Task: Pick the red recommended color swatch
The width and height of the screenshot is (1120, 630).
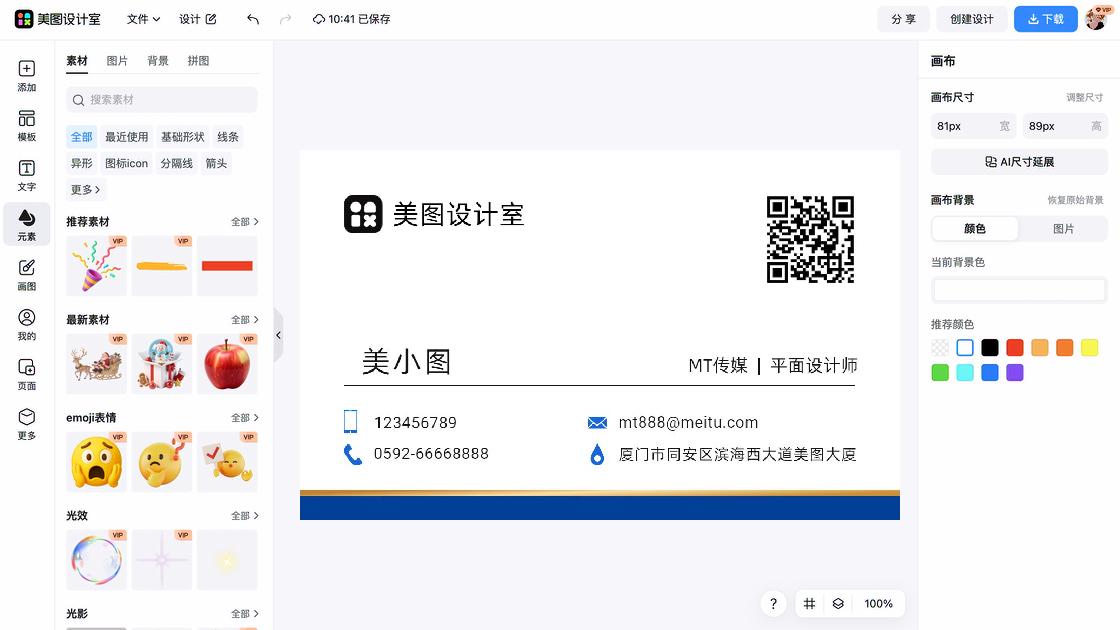Action: point(1015,348)
